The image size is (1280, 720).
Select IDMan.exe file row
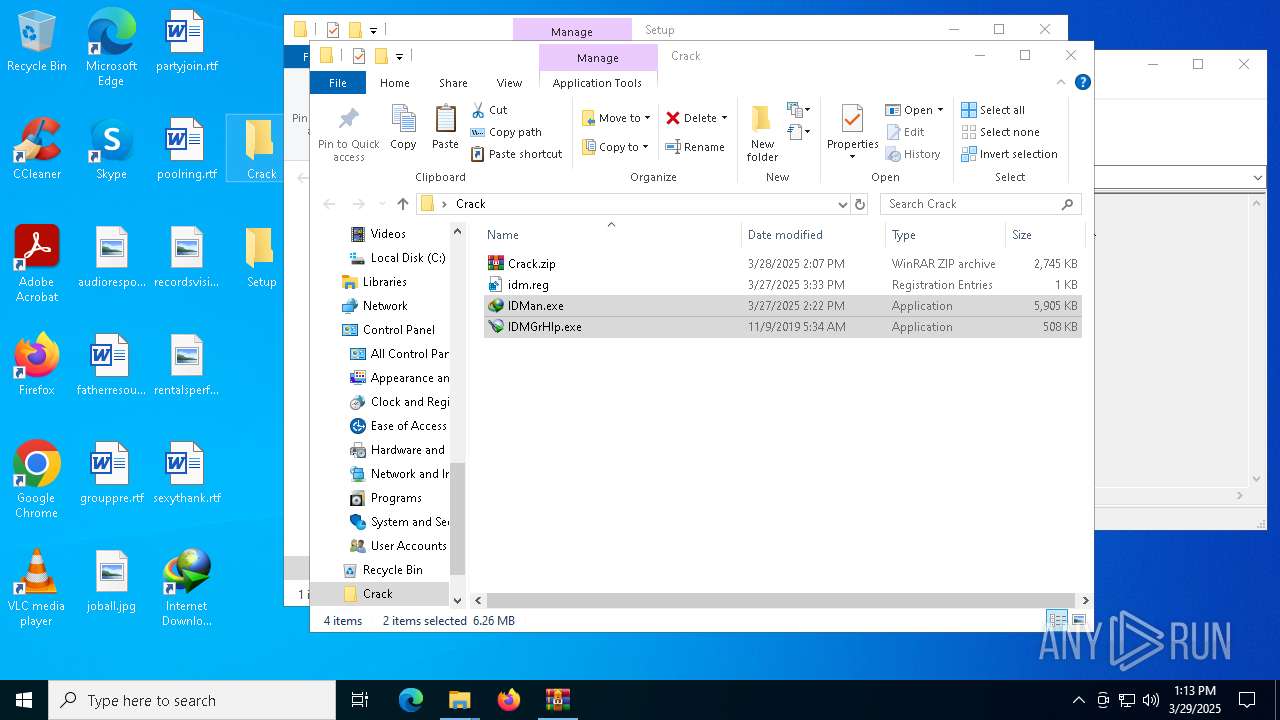pos(782,306)
